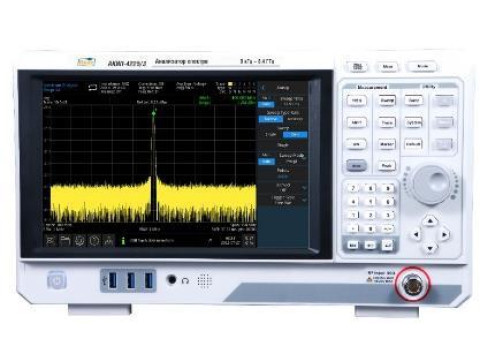
Task: Tap the decimal point key on the keypad
Action: click(x=353, y=229)
